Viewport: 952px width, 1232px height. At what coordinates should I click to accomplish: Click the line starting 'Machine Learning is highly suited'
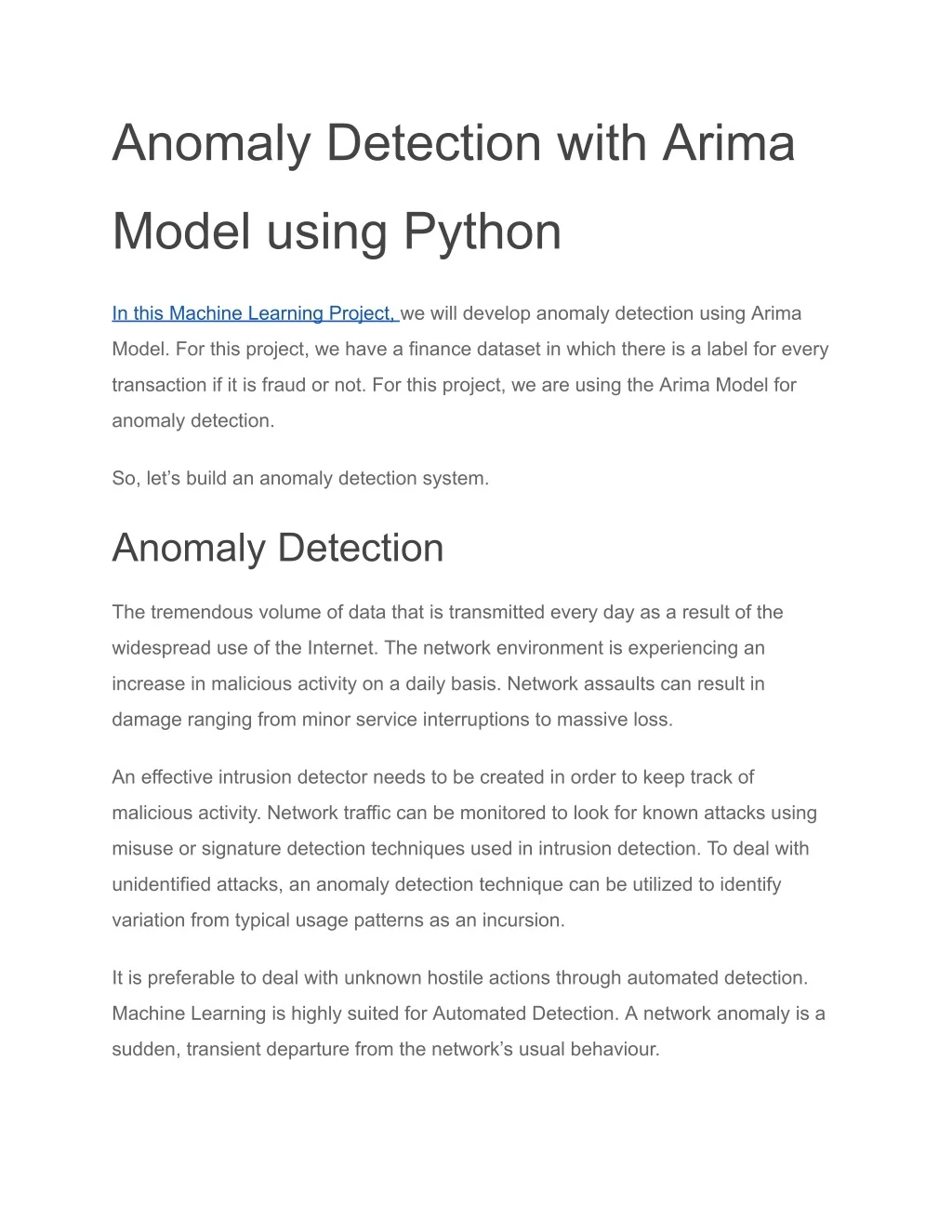pyautogui.click(x=469, y=1013)
